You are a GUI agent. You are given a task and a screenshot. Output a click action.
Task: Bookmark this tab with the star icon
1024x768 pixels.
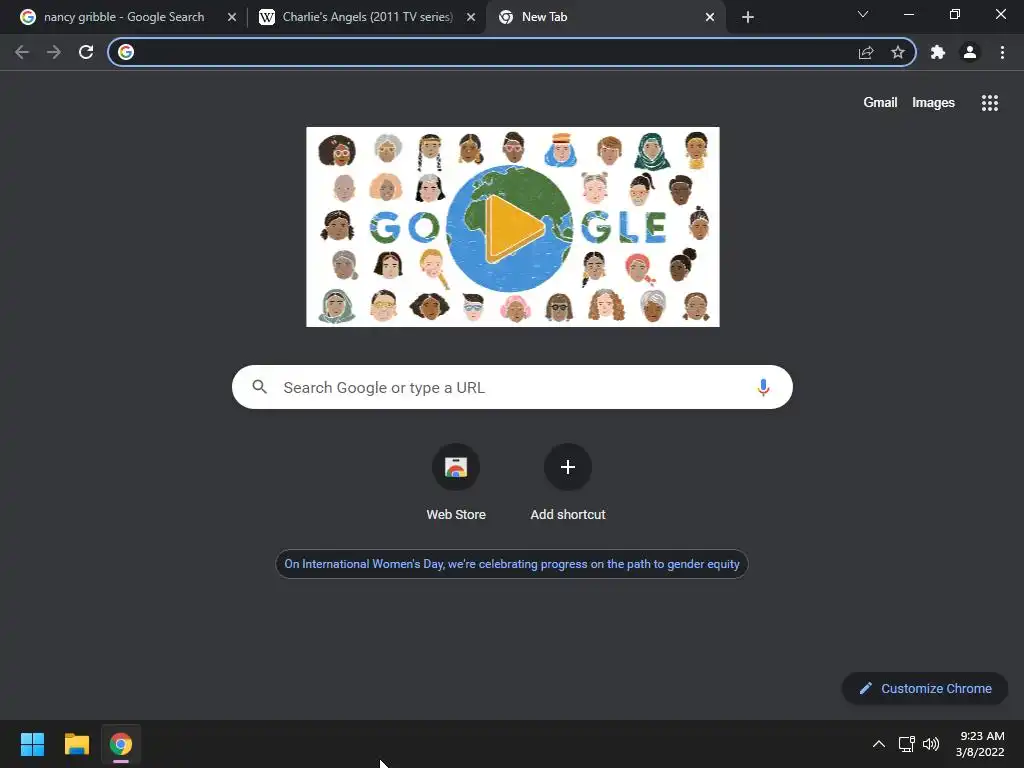(x=898, y=52)
